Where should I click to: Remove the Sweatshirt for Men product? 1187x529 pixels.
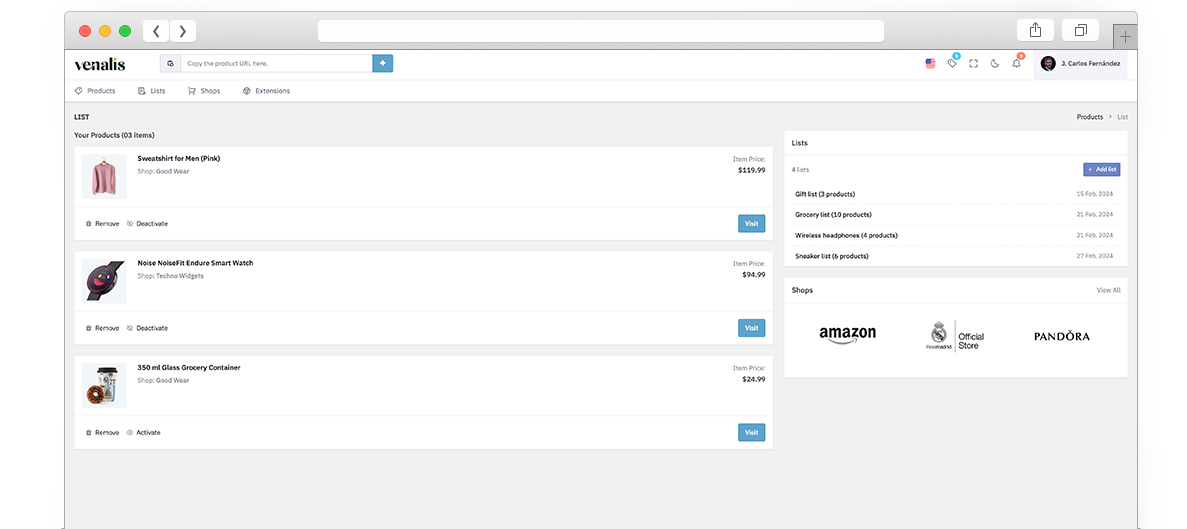coord(102,224)
